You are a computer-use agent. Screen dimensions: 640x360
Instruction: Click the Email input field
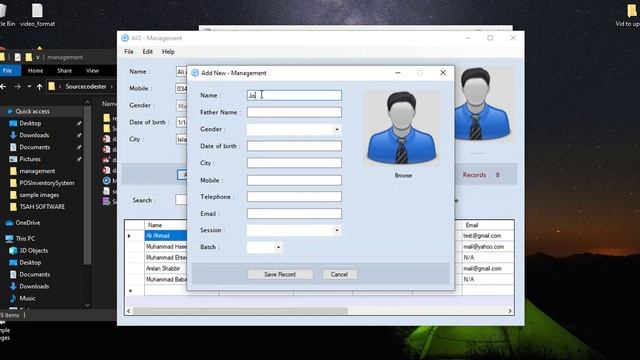tap(294, 213)
